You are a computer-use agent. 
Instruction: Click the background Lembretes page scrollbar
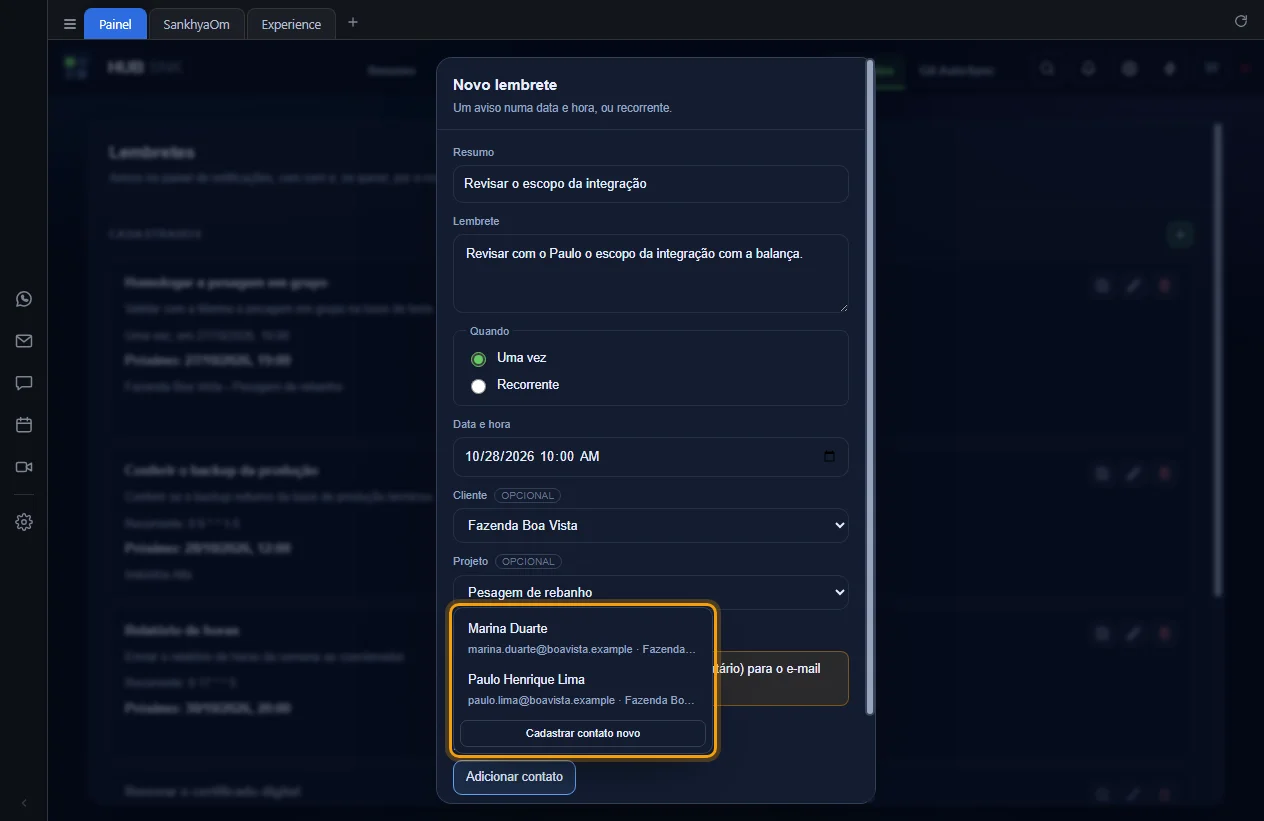tap(1217, 360)
